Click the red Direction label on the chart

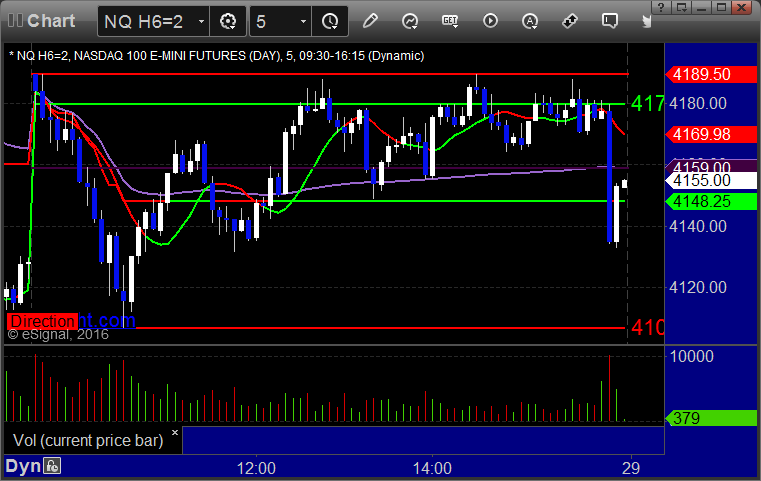[42, 321]
